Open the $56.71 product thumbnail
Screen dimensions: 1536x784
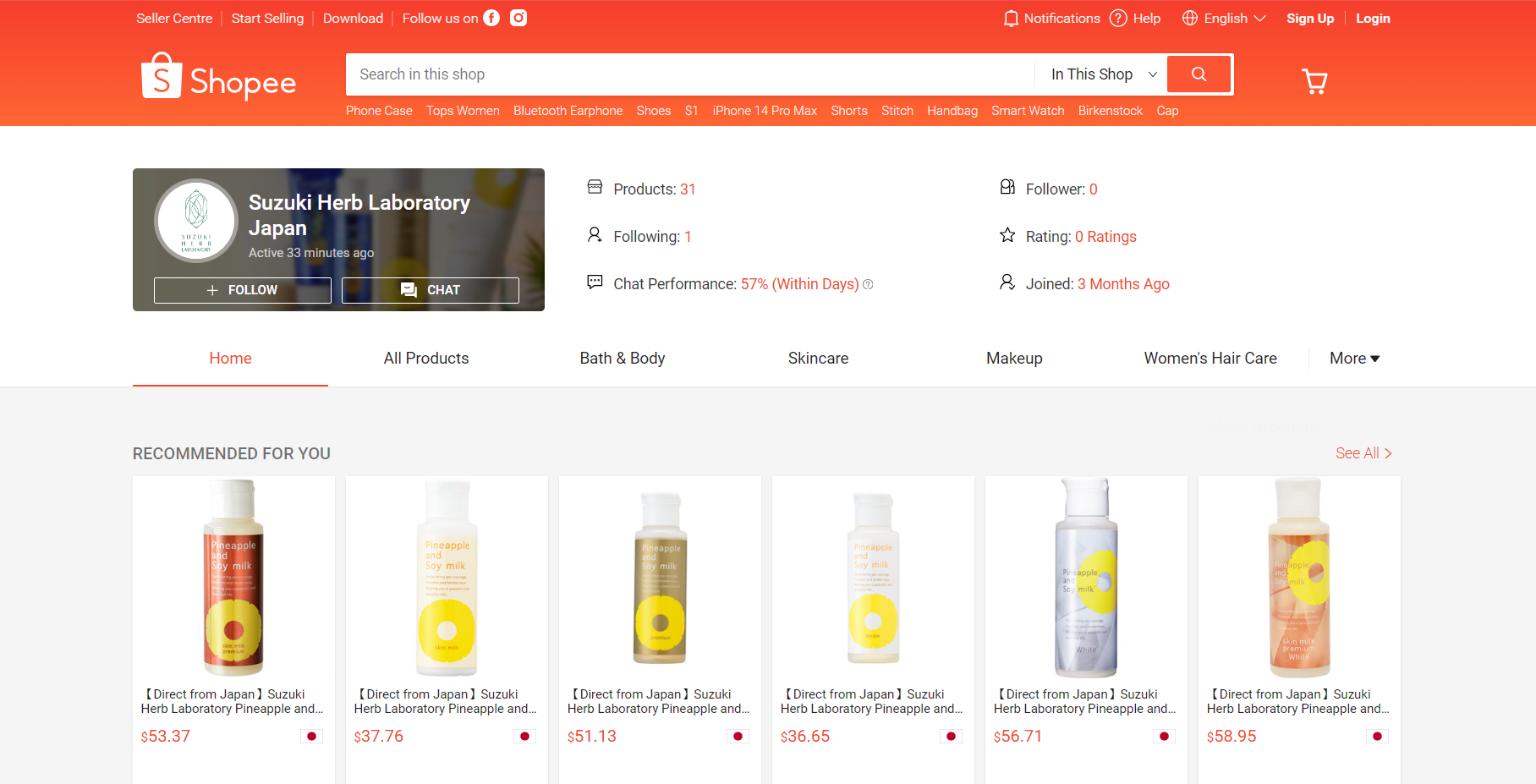[1086, 578]
